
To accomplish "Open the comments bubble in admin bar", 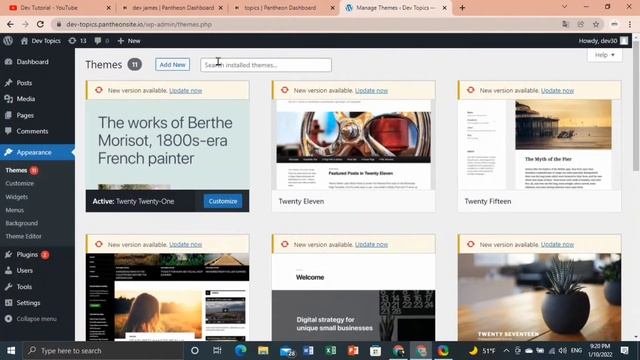I will (101, 41).
